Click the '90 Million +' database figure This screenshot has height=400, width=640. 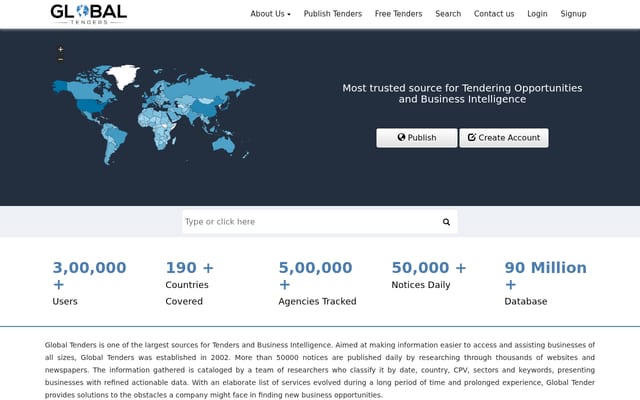click(545, 276)
